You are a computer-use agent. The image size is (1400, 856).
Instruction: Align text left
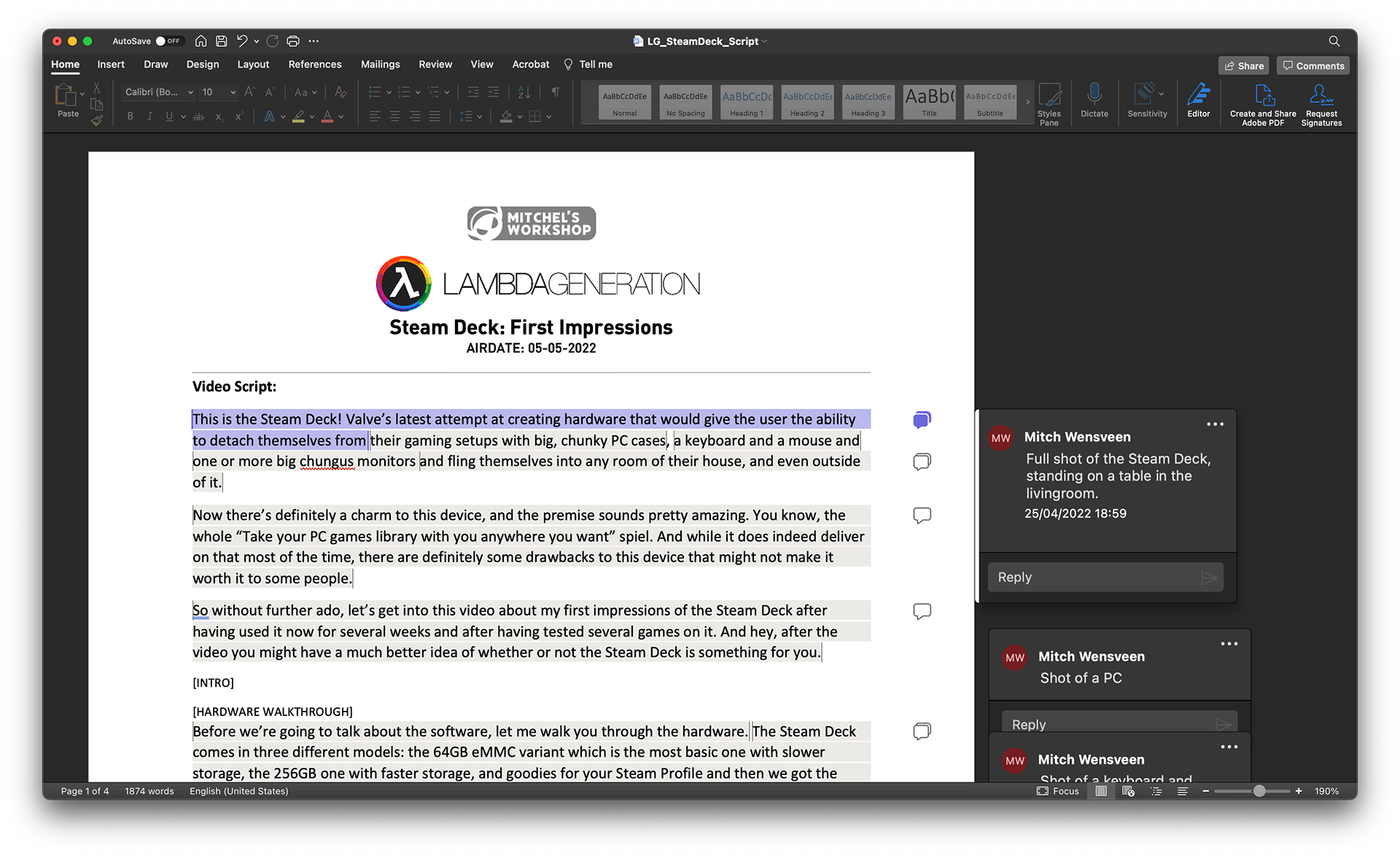(375, 116)
